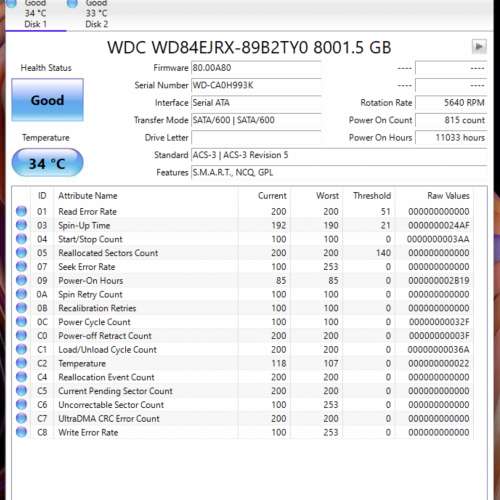Click status icon for Spin-Up Time

21,225
